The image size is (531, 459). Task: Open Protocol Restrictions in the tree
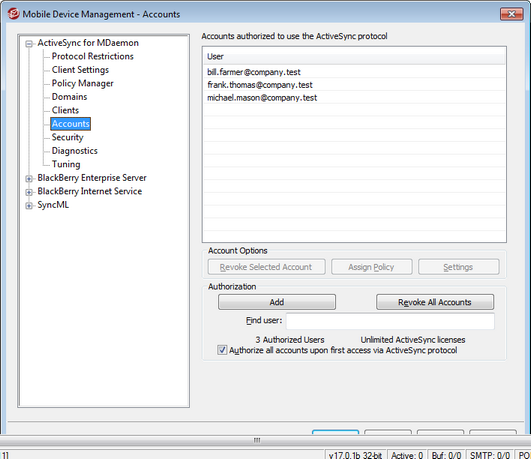[92, 56]
